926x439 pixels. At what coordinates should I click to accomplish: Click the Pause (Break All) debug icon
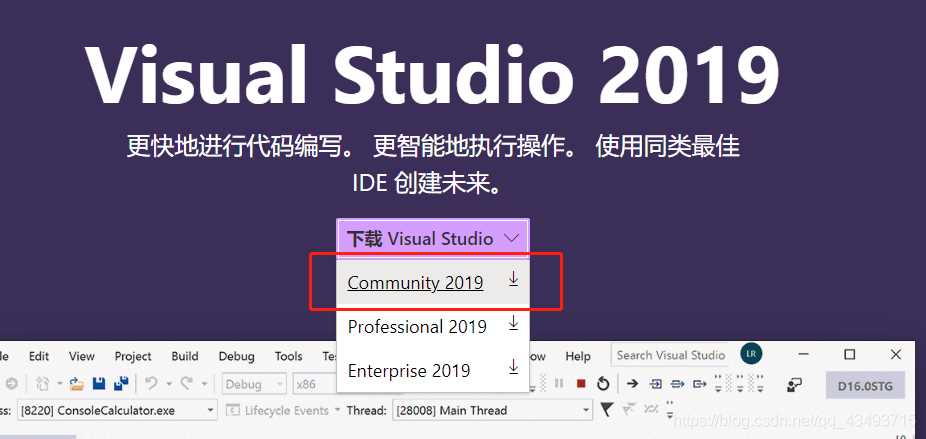tap(559, 384)
